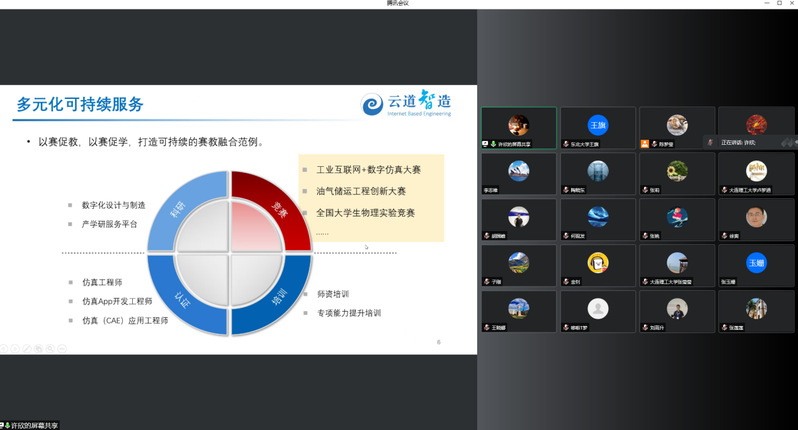Maximize the 腾讯会议 window
Viewport: 798px width, 430px height.
(x=779, y=3)
